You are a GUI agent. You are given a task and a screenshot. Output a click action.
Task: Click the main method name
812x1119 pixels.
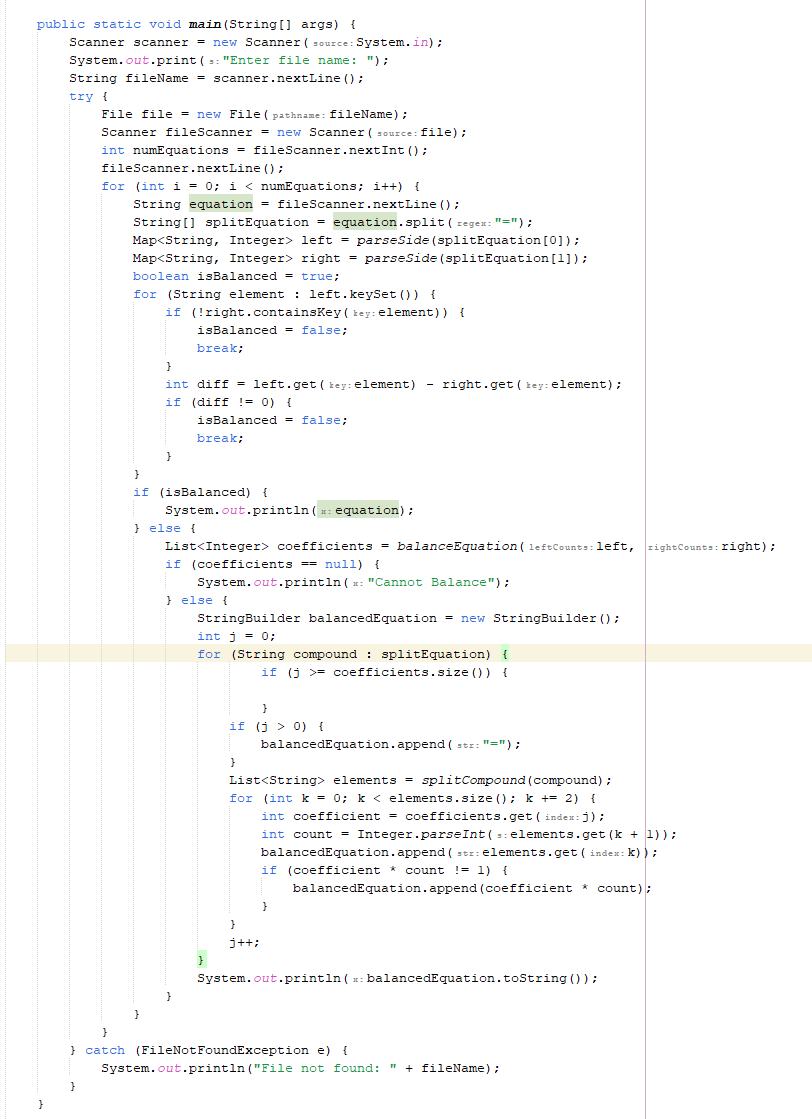(x=205, y=23)
